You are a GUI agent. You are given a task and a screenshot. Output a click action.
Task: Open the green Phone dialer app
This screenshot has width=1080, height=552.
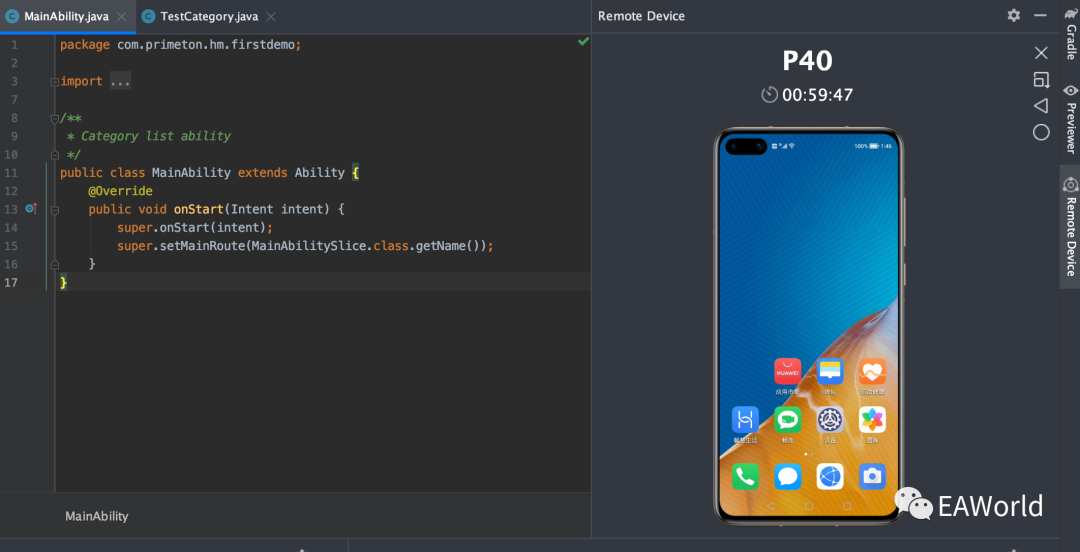tap(745, 476)
